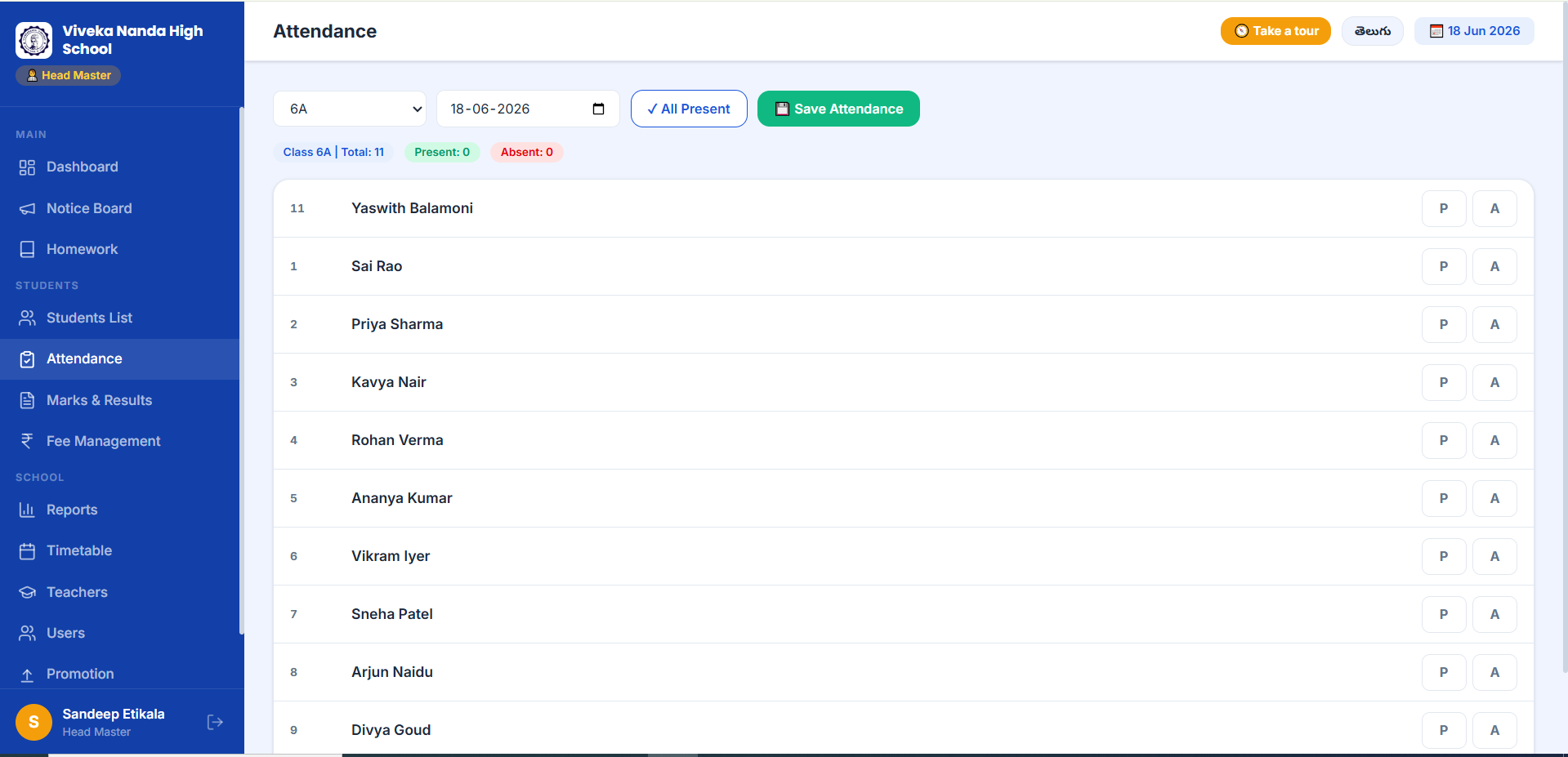Click the Dashboard grid icon
Screen dimensions: 1568x757
27,167
